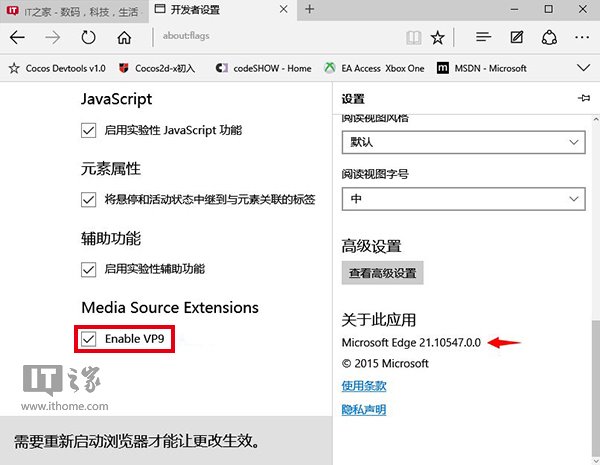Go back using the back arrow
Viewport: 600px width, 465px height.
pos(17,38)
